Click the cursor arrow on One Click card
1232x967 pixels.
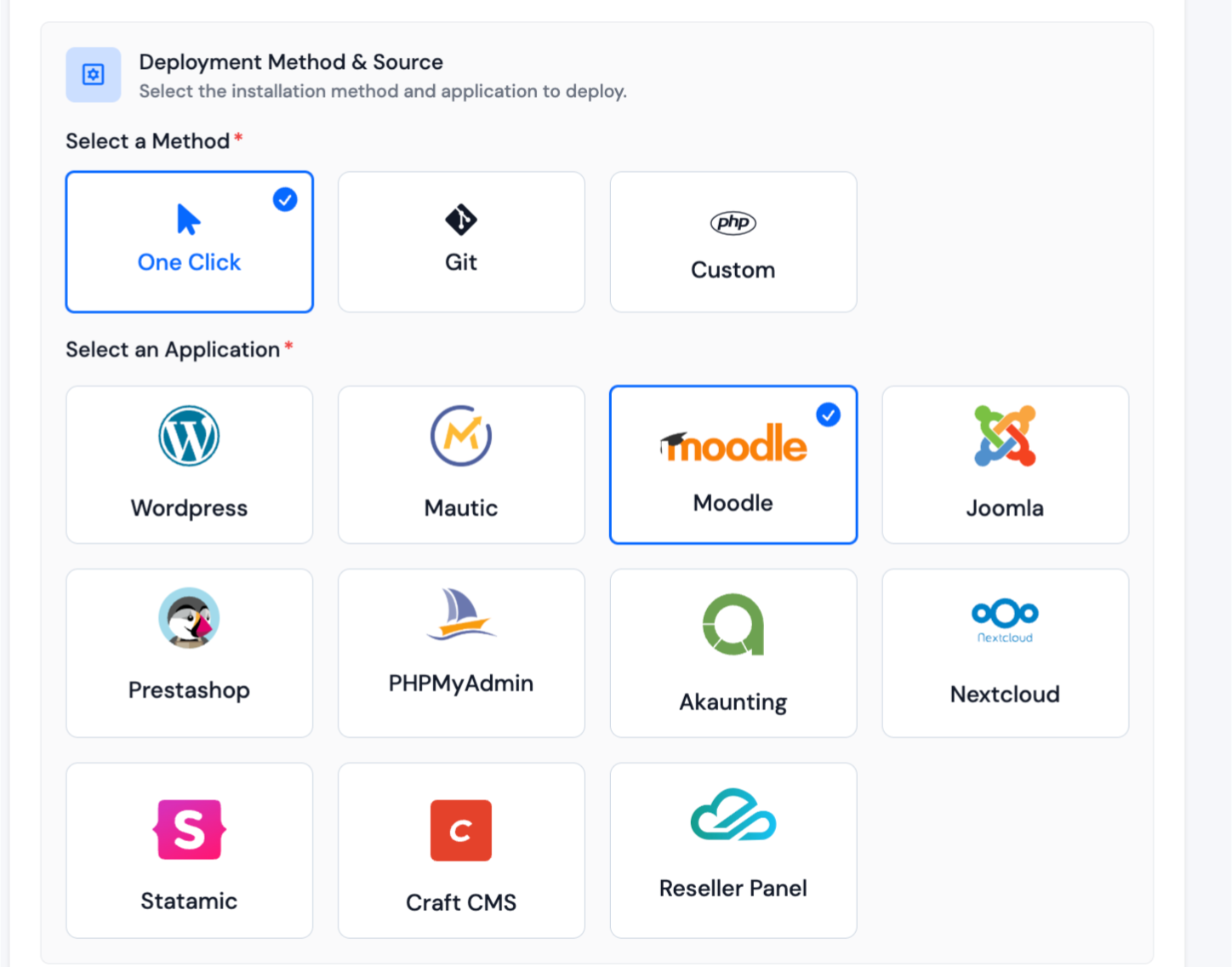tap(187, 218)
